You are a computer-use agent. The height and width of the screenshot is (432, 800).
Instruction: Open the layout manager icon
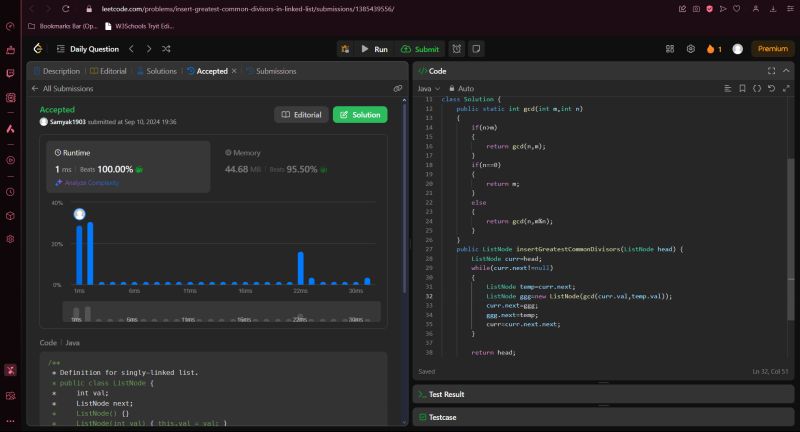(x=670, y=49)
